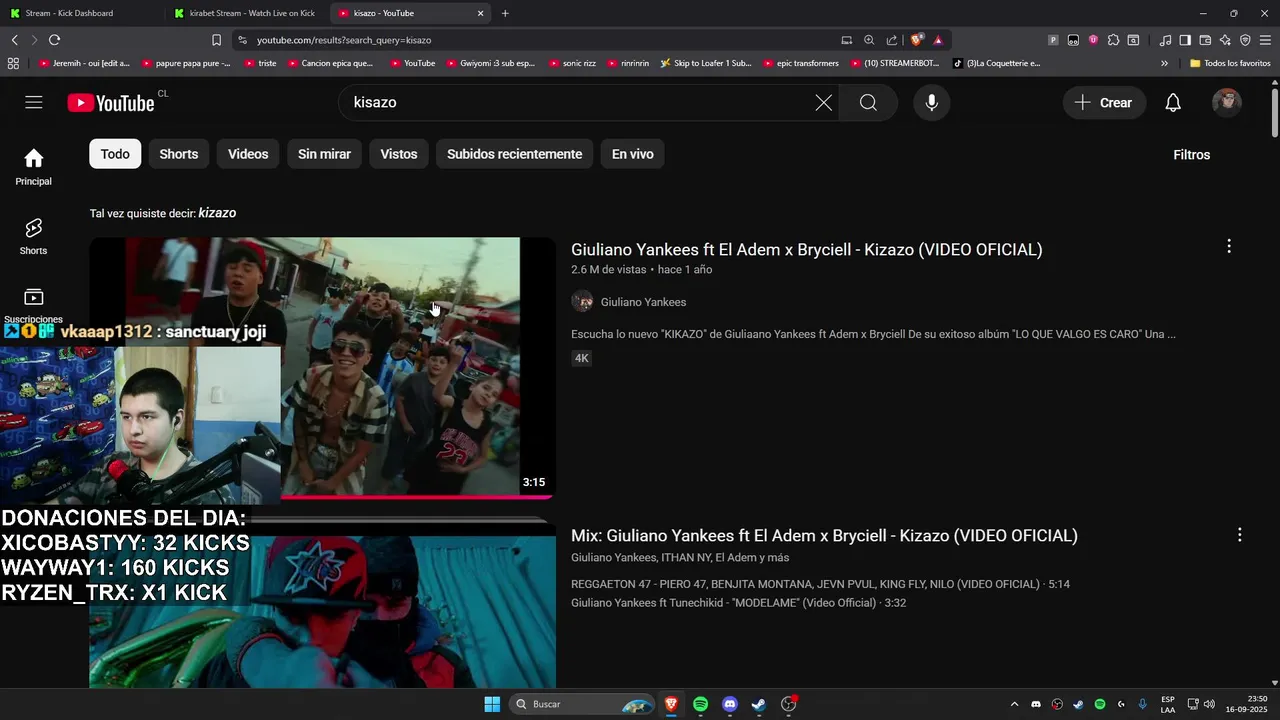The width and height of the screenshot is (1280, 720).
Task: Click the YouTube logo
Action: point(111,103)
